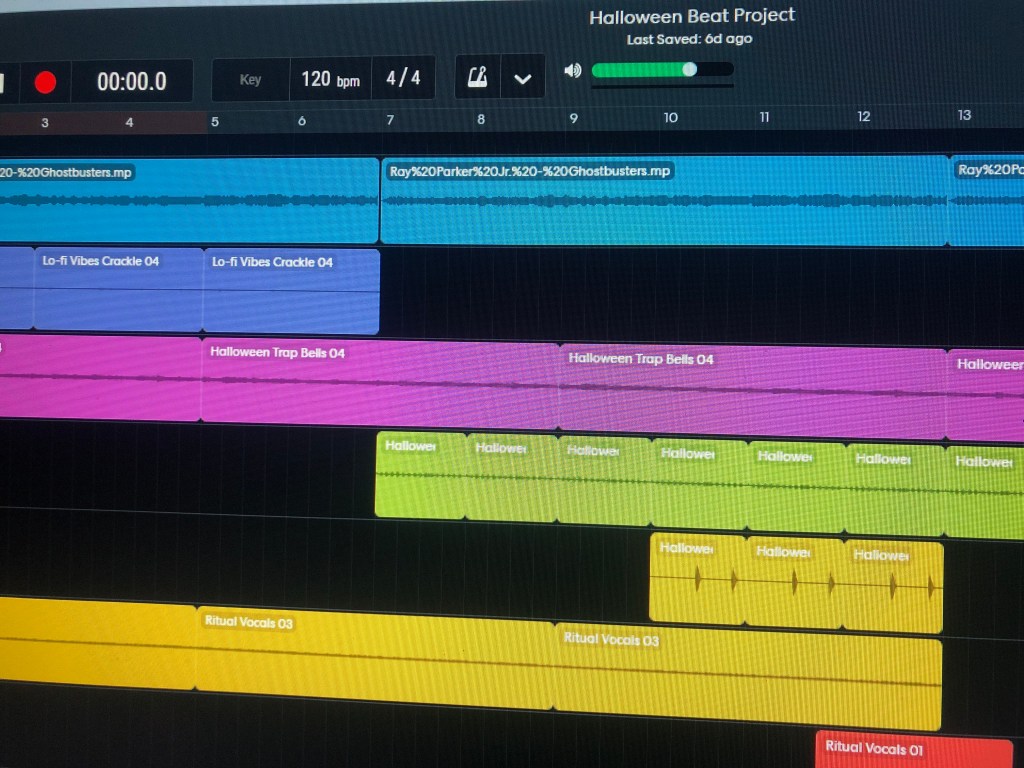Click the master volume slider handle

coord(689,69)
